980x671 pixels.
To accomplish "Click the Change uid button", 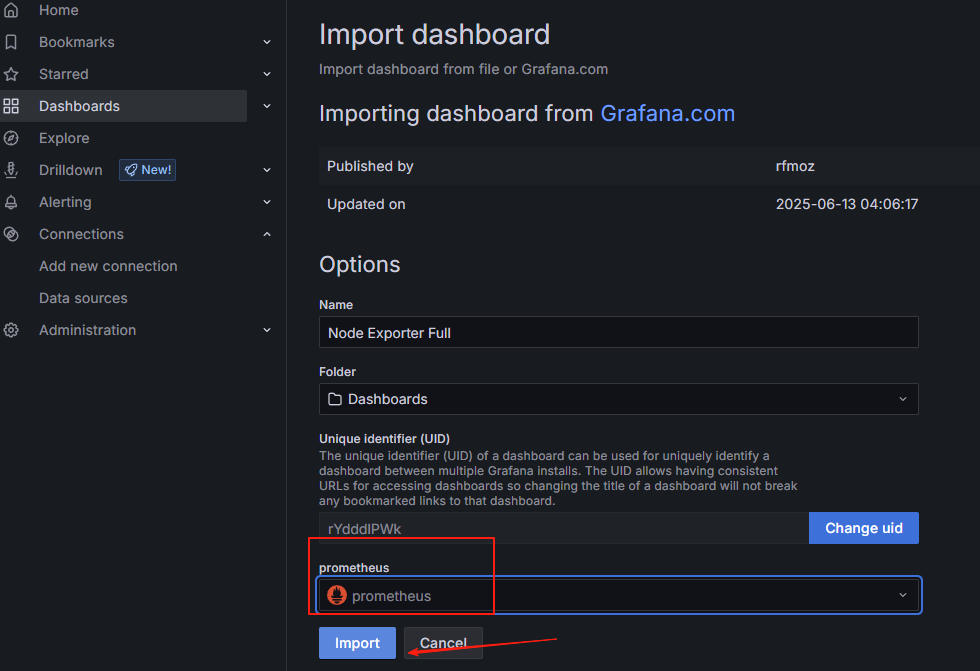I will 864,528.
